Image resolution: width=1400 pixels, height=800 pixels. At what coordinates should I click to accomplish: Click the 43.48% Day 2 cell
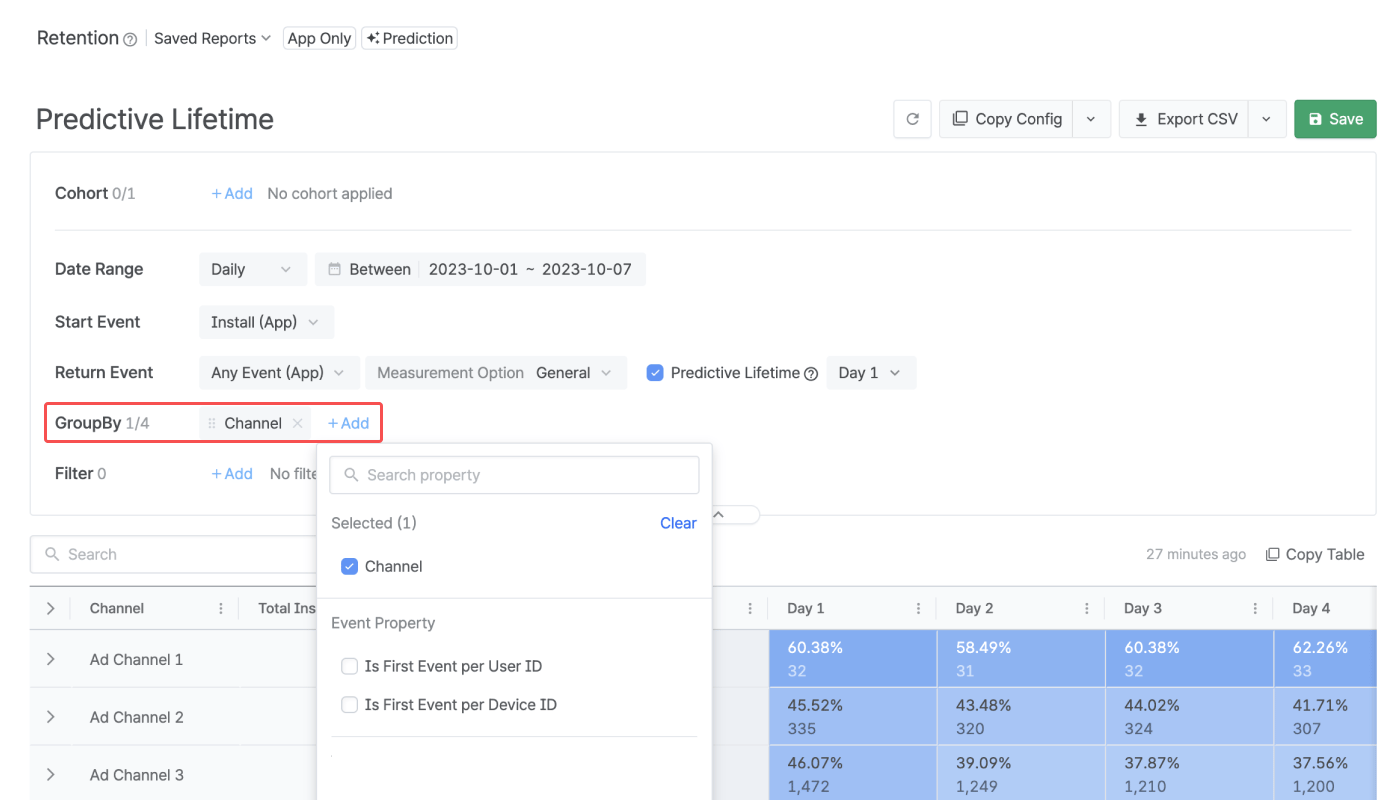pyautogui.click(x=1021, y=717)
